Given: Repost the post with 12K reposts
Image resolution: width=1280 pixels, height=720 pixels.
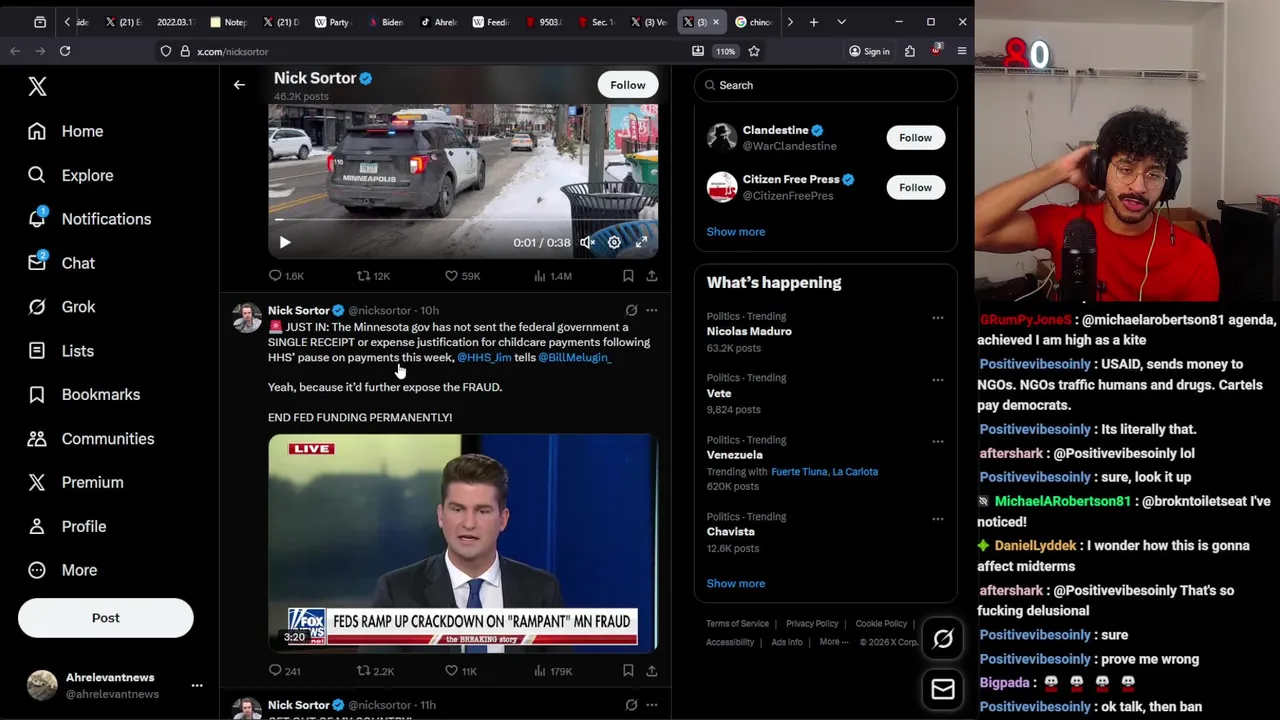Looking at the screenshot, I should (373, 276).
